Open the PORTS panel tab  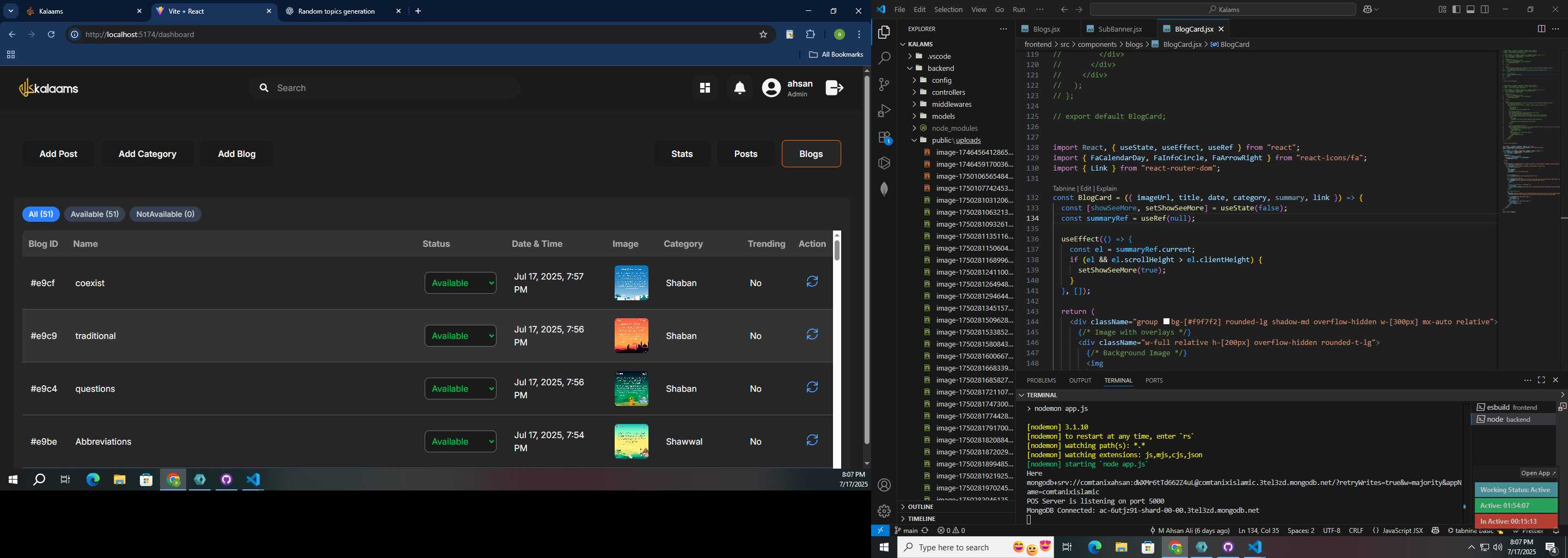1154,380
